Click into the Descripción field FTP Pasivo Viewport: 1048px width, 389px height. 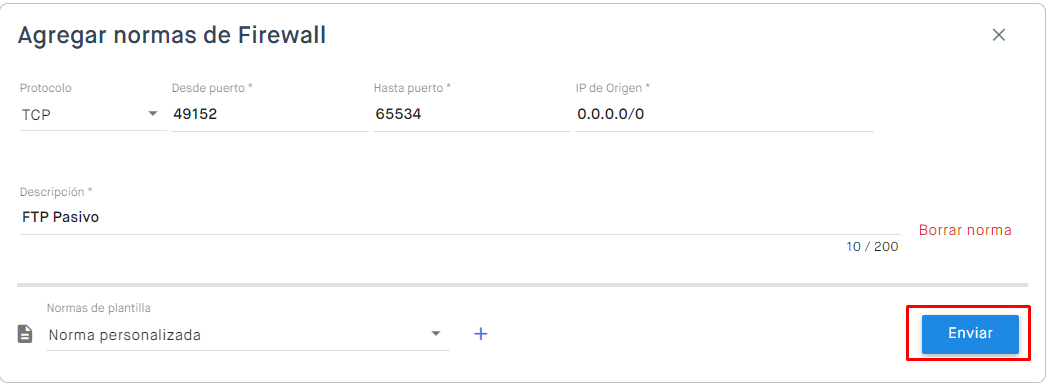click(x=460, y=217)
